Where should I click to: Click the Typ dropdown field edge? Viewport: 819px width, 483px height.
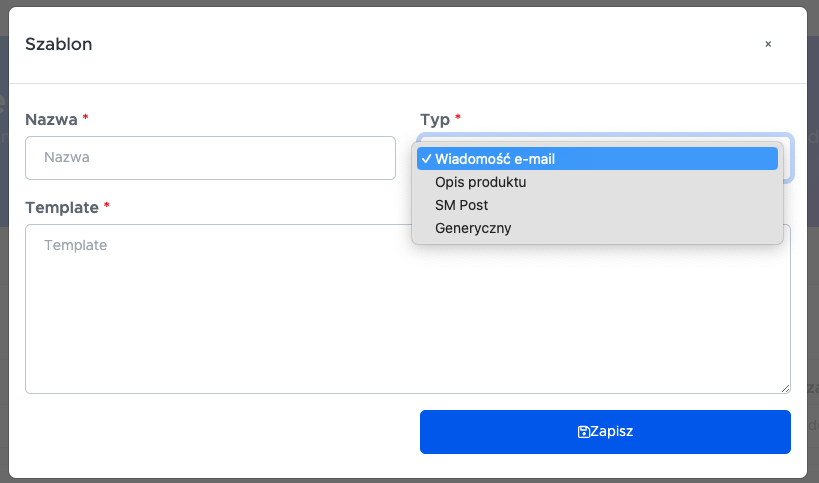(x=789, y=158)
